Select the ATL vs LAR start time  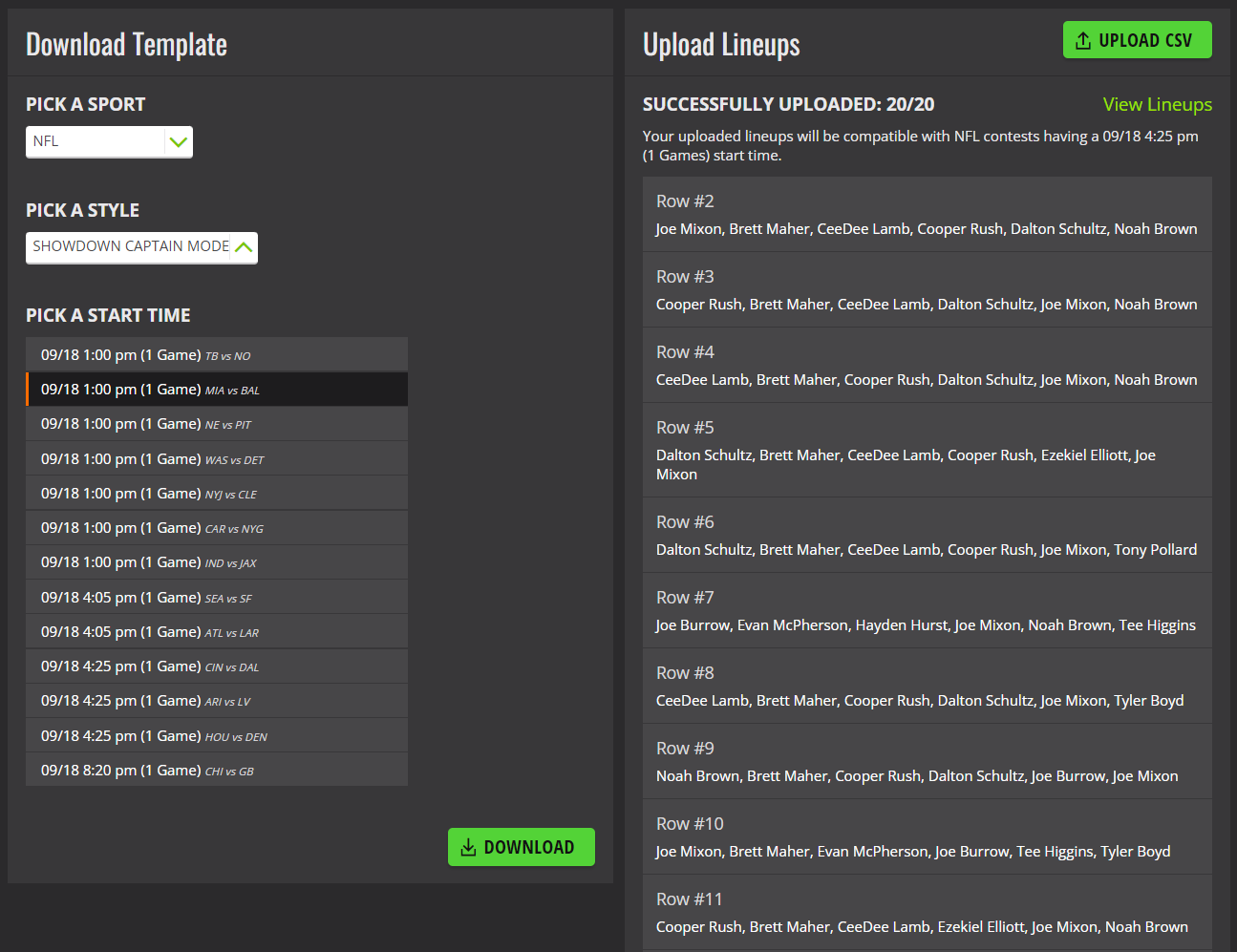(217, 632)
